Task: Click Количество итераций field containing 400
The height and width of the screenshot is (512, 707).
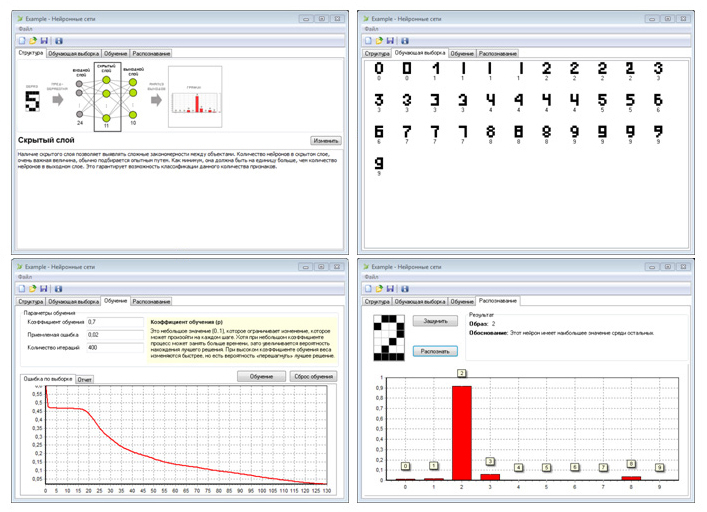Action: (115, 347)
